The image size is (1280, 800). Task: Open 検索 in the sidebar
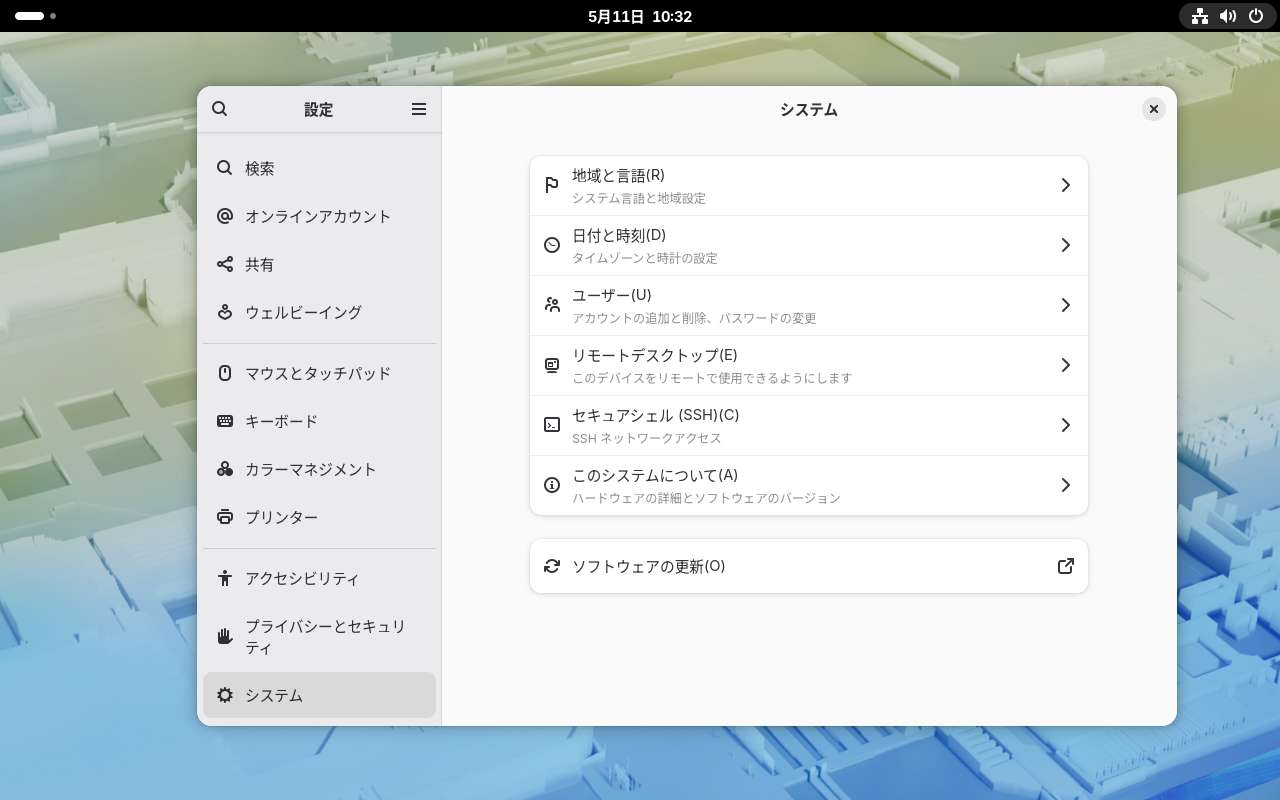(319, 168)
